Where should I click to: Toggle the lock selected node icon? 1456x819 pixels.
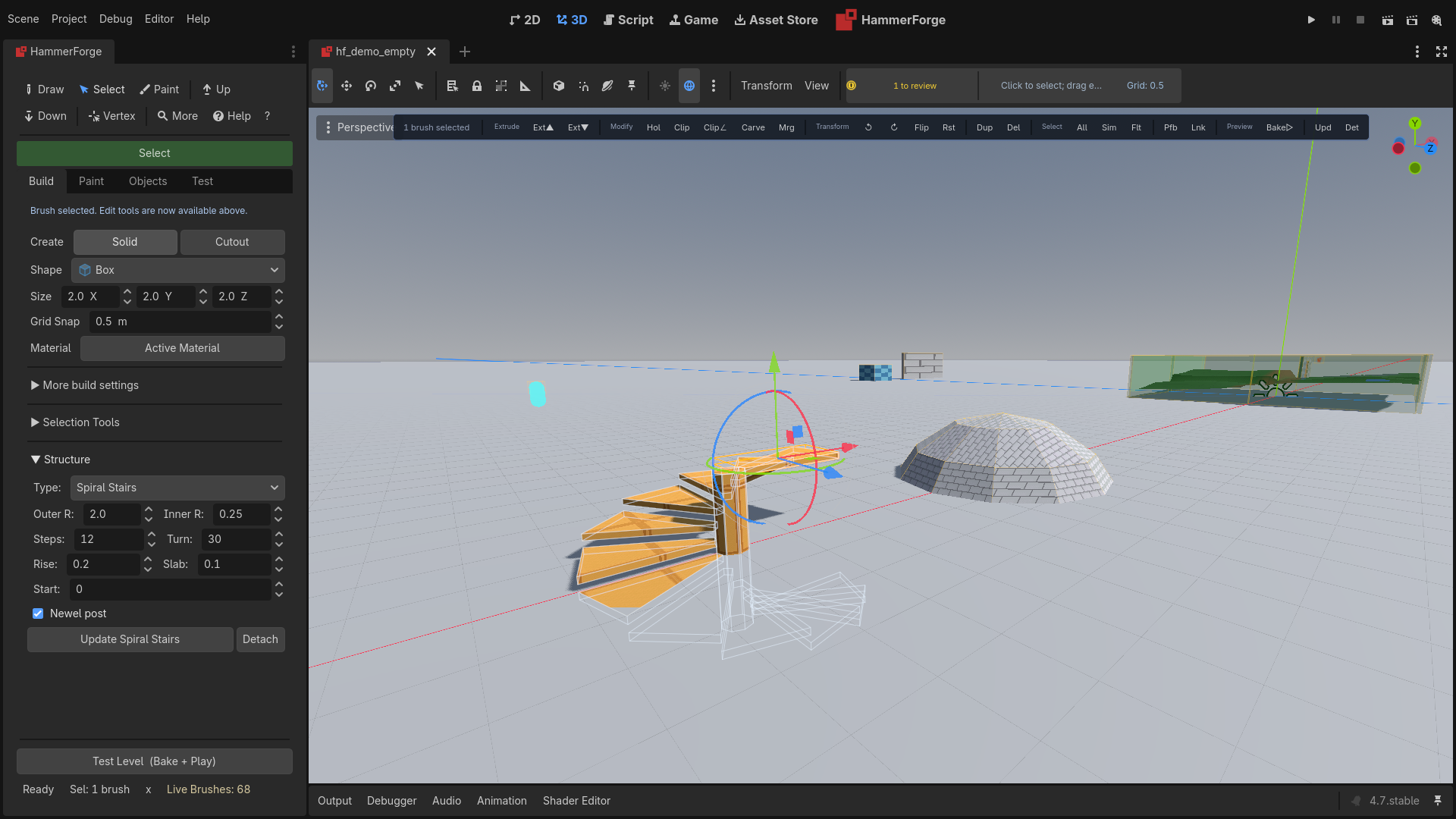point(477,86)
